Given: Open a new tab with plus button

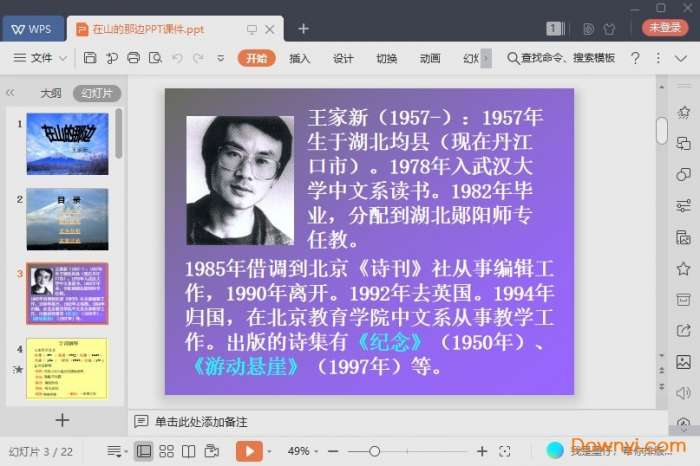Looking at the screenshot, I should click(304, 29).
